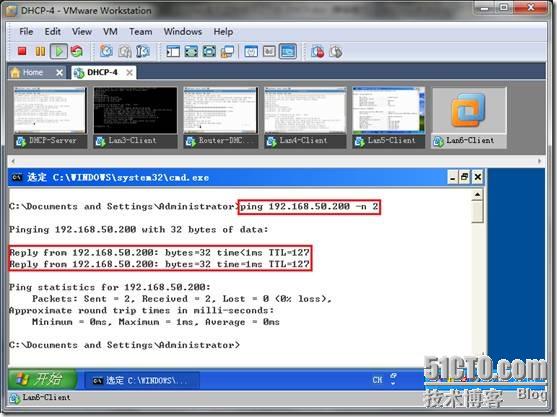Click the cmd.exe title bar system icon

(x=17, y=177)
